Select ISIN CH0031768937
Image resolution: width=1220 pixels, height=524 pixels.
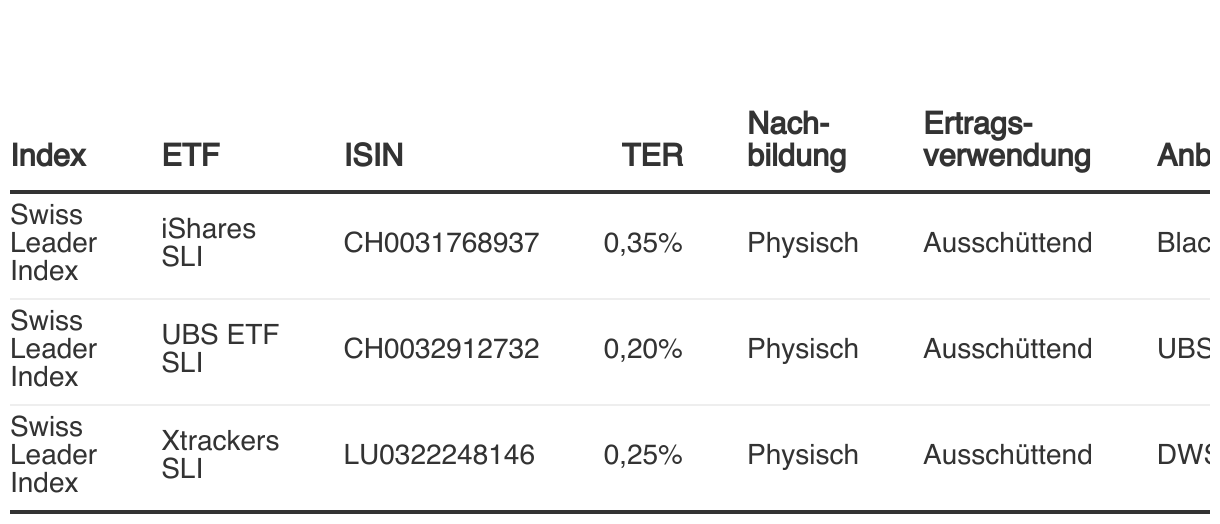click(441, 243)
